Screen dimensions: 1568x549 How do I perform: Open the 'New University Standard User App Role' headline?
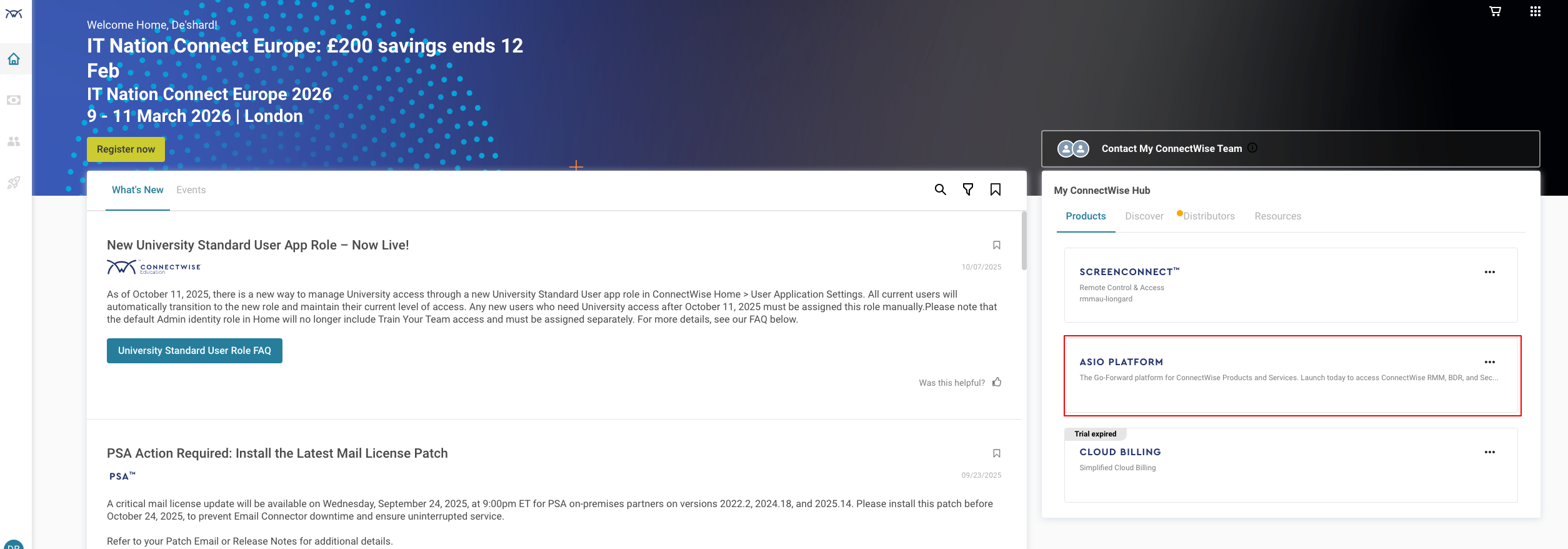pyautogui.click(x=257, y=245)
